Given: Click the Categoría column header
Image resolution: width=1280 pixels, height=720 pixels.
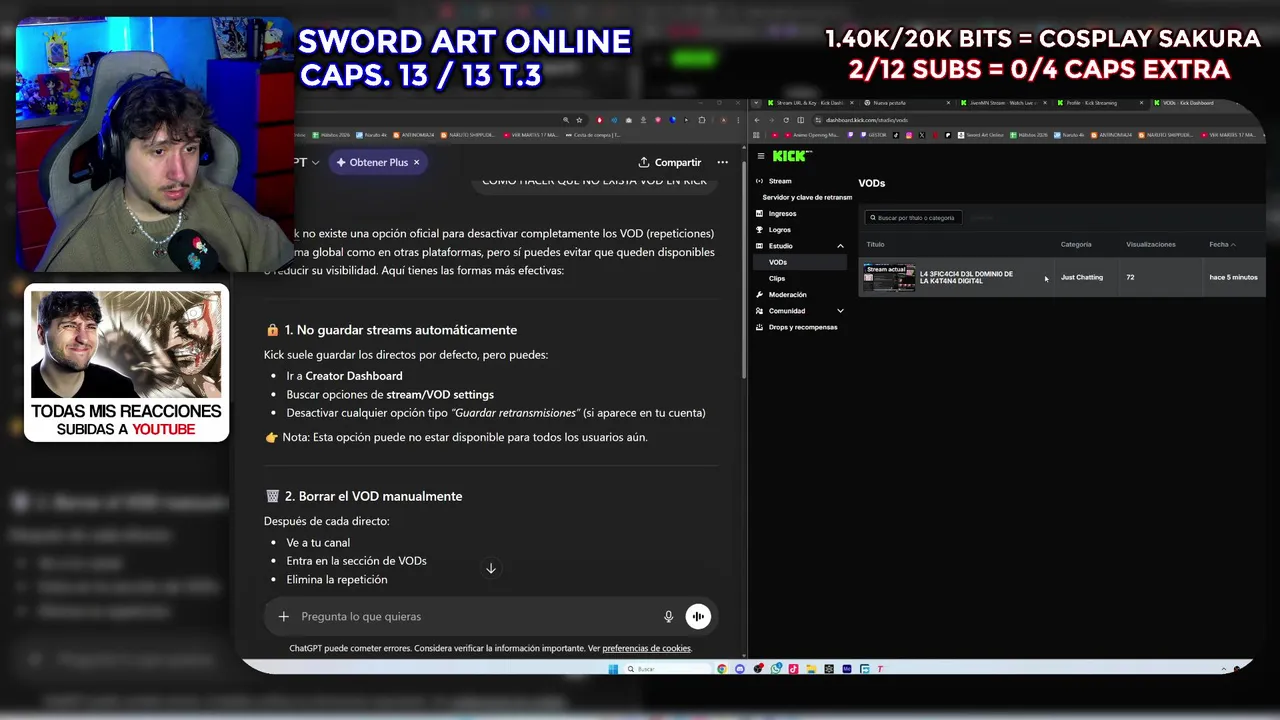Looking at the screenshot, I should click(x=1076, y=244).
